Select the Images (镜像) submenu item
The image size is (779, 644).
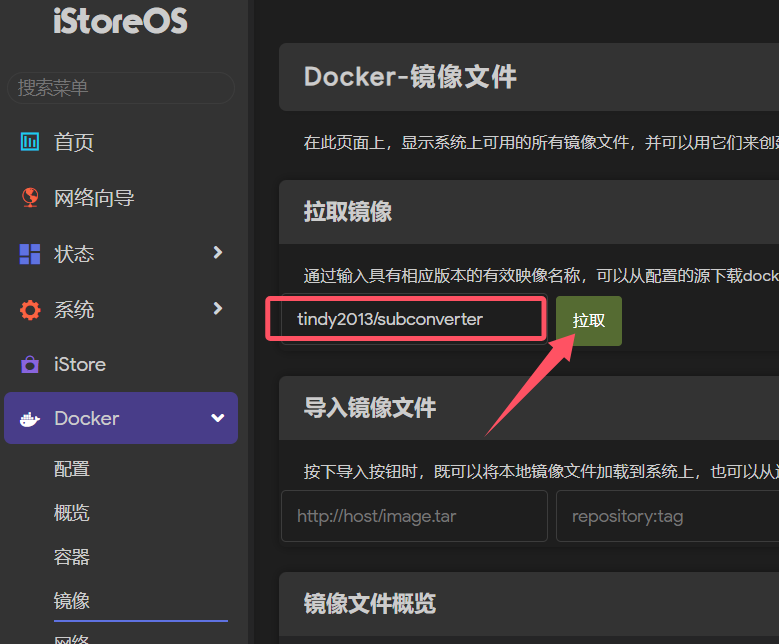point(72,600)
